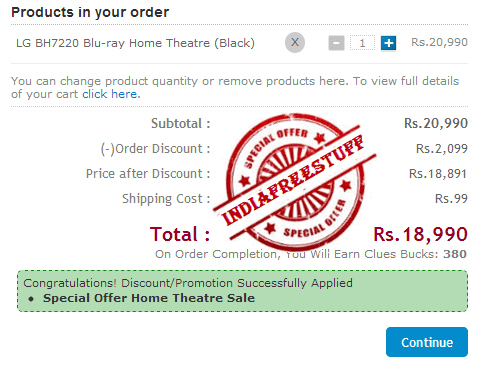Click the 'Total :' label
The width and height of the screenshot is (483, 365).
[180, 234]
